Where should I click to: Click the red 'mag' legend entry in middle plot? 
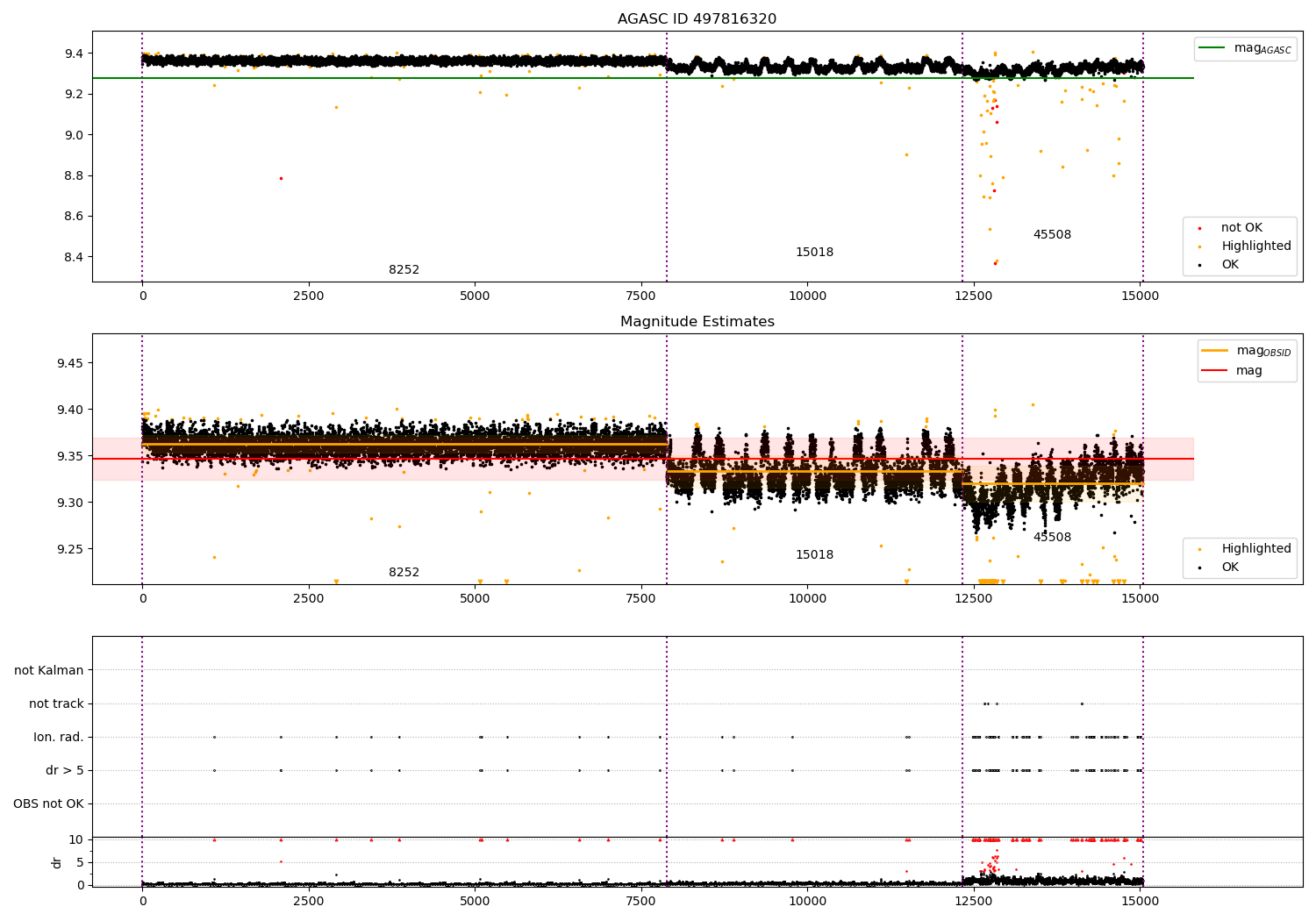(x=1232, y=371)
